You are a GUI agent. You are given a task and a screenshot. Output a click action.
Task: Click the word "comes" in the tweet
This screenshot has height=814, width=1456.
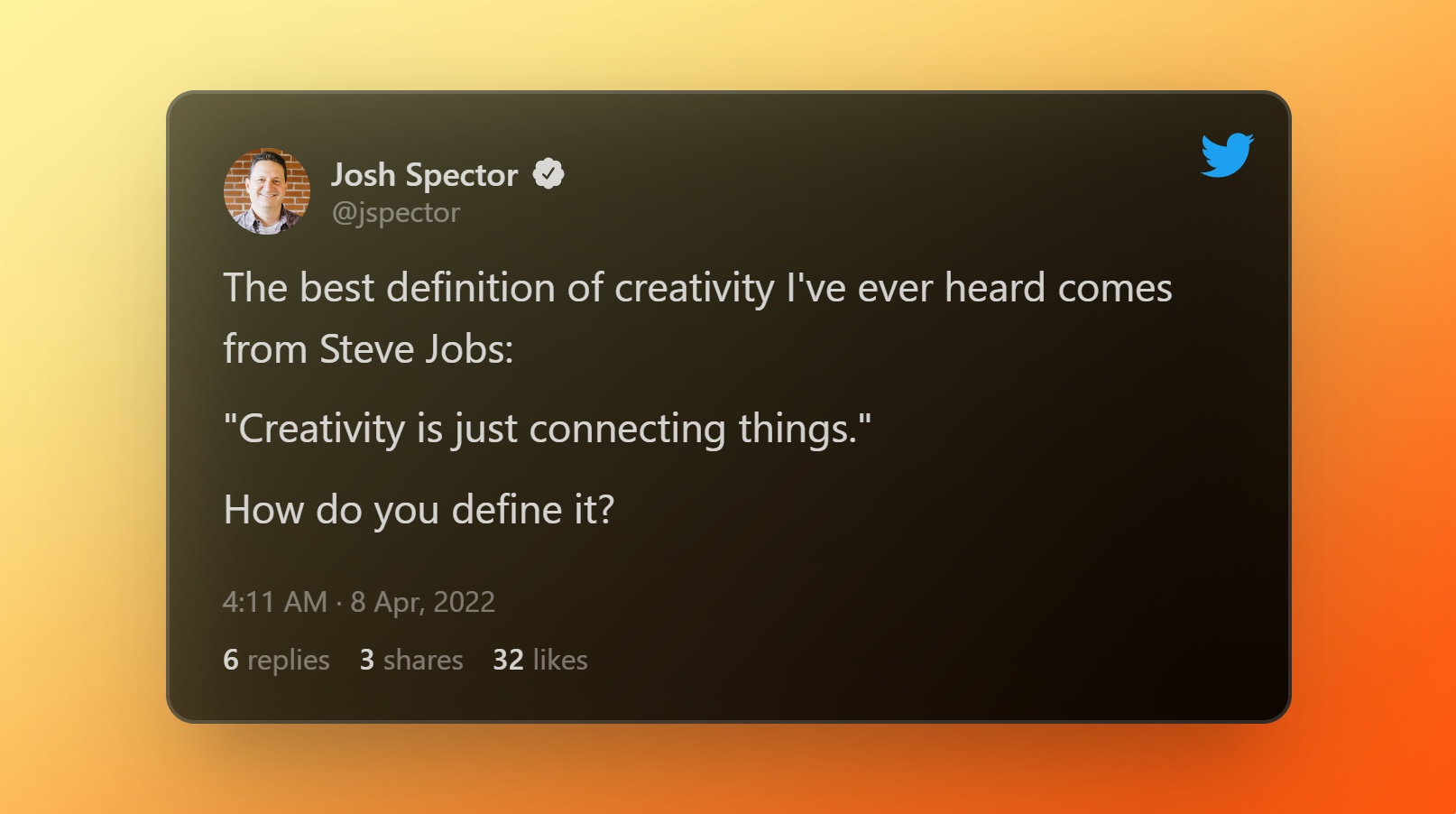pos(1115,289)
